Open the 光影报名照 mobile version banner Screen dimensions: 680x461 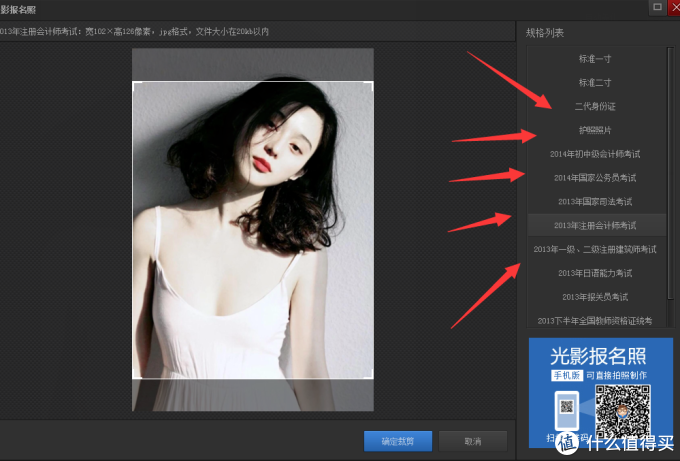pos(601,392)
